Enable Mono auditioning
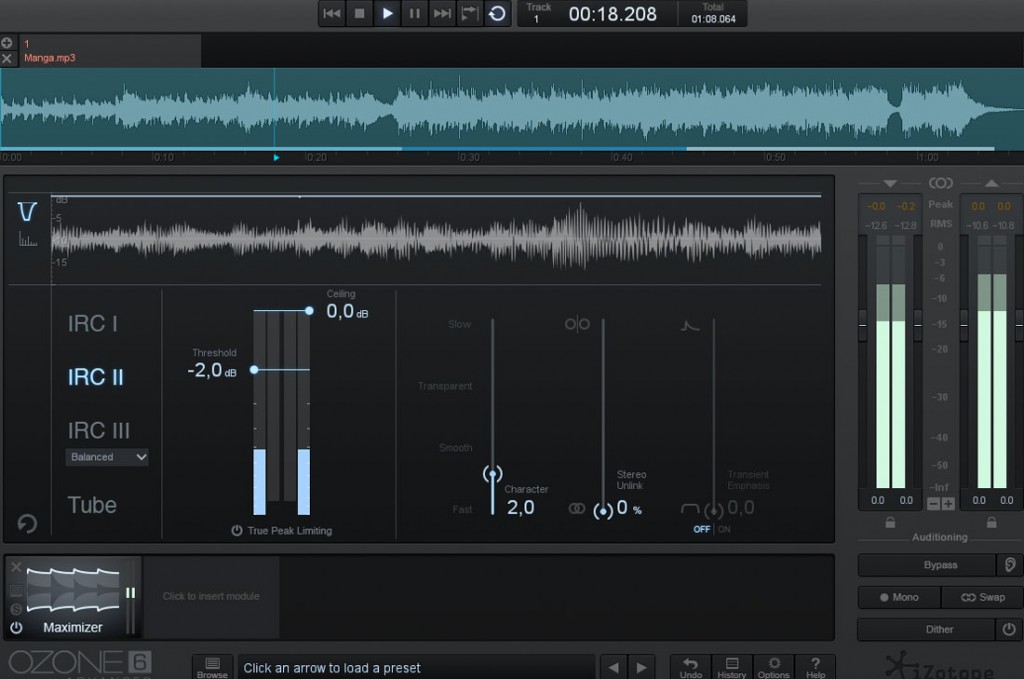The image size is (1024, 679). point(899,597)
